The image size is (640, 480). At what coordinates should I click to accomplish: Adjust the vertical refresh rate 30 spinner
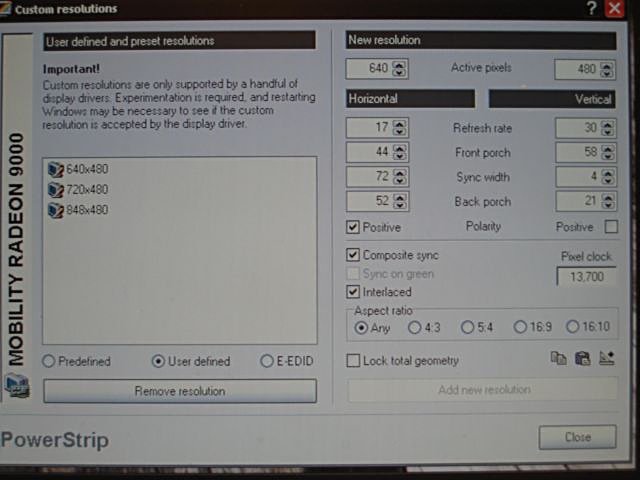(609, 128)
